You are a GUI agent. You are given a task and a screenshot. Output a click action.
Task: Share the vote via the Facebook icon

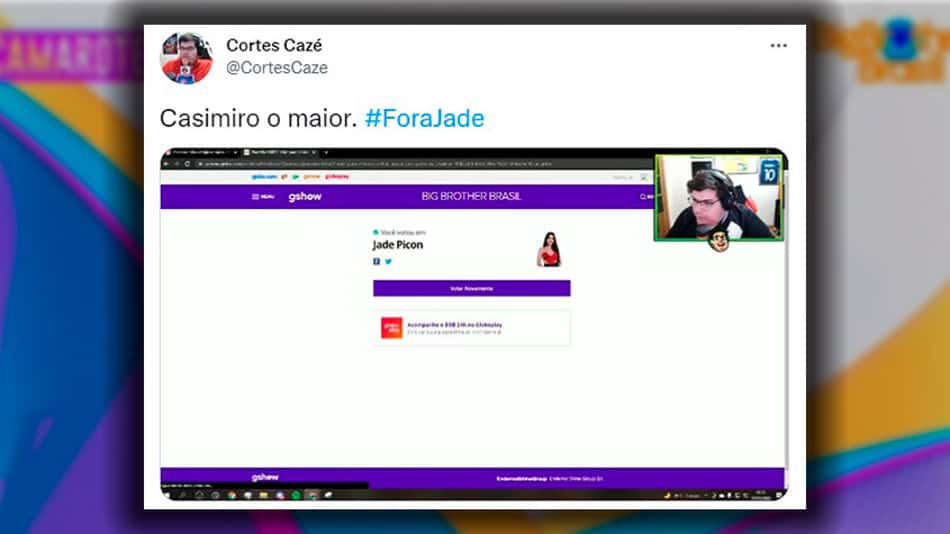376,261
